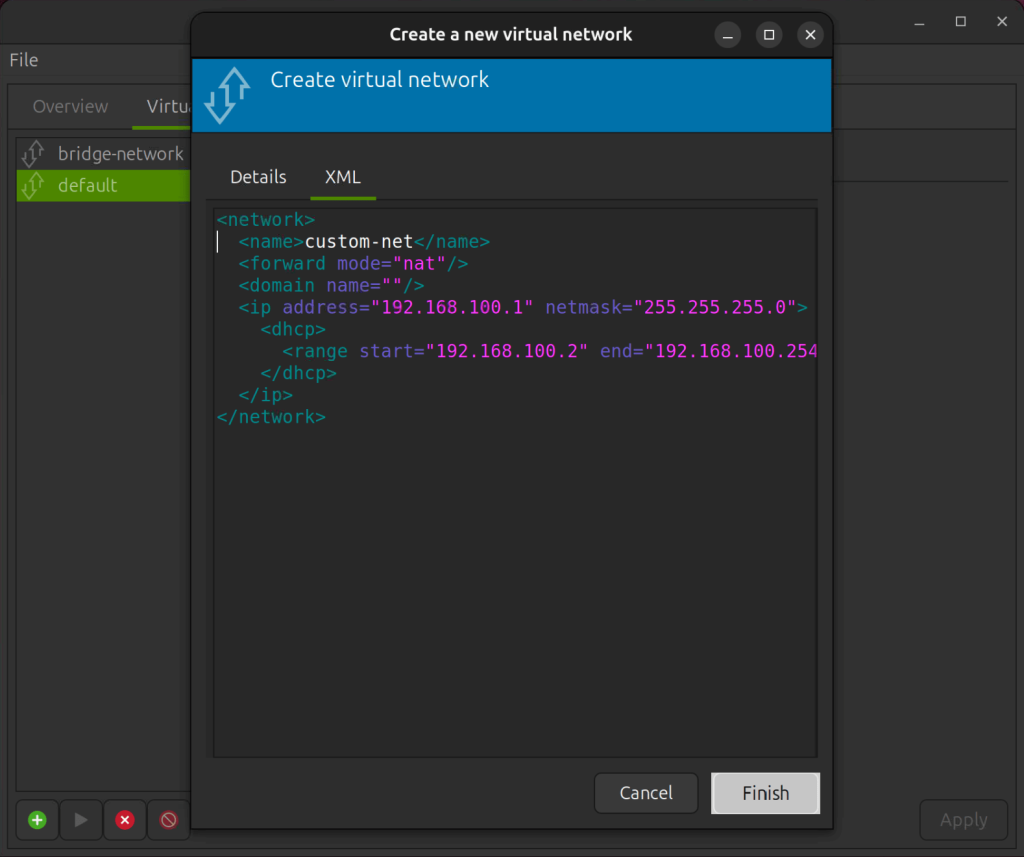1024x857 pixels.
Task: Select the bridge-network entry
Action: click(120, 153)
